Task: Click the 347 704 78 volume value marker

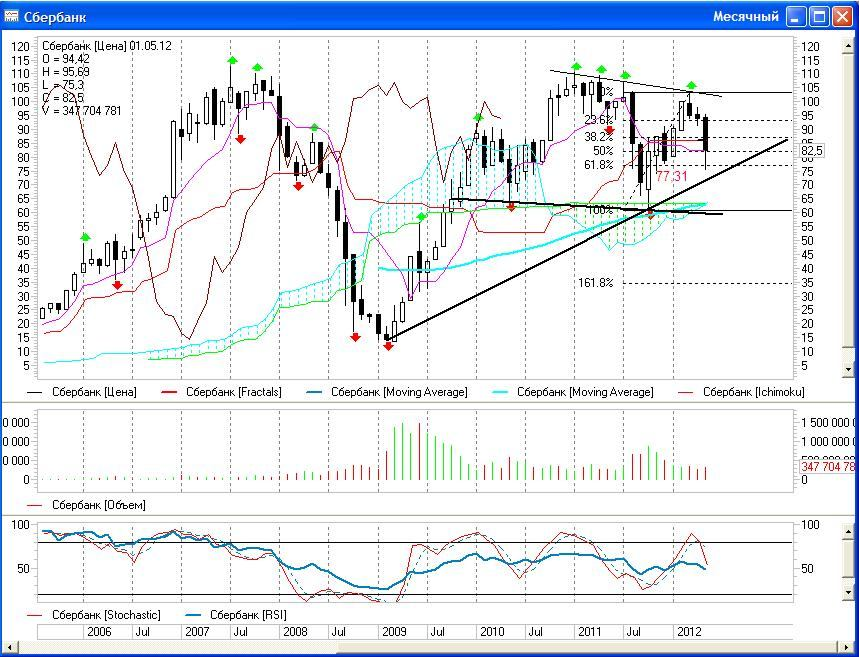Action: [x=827, y=467]
